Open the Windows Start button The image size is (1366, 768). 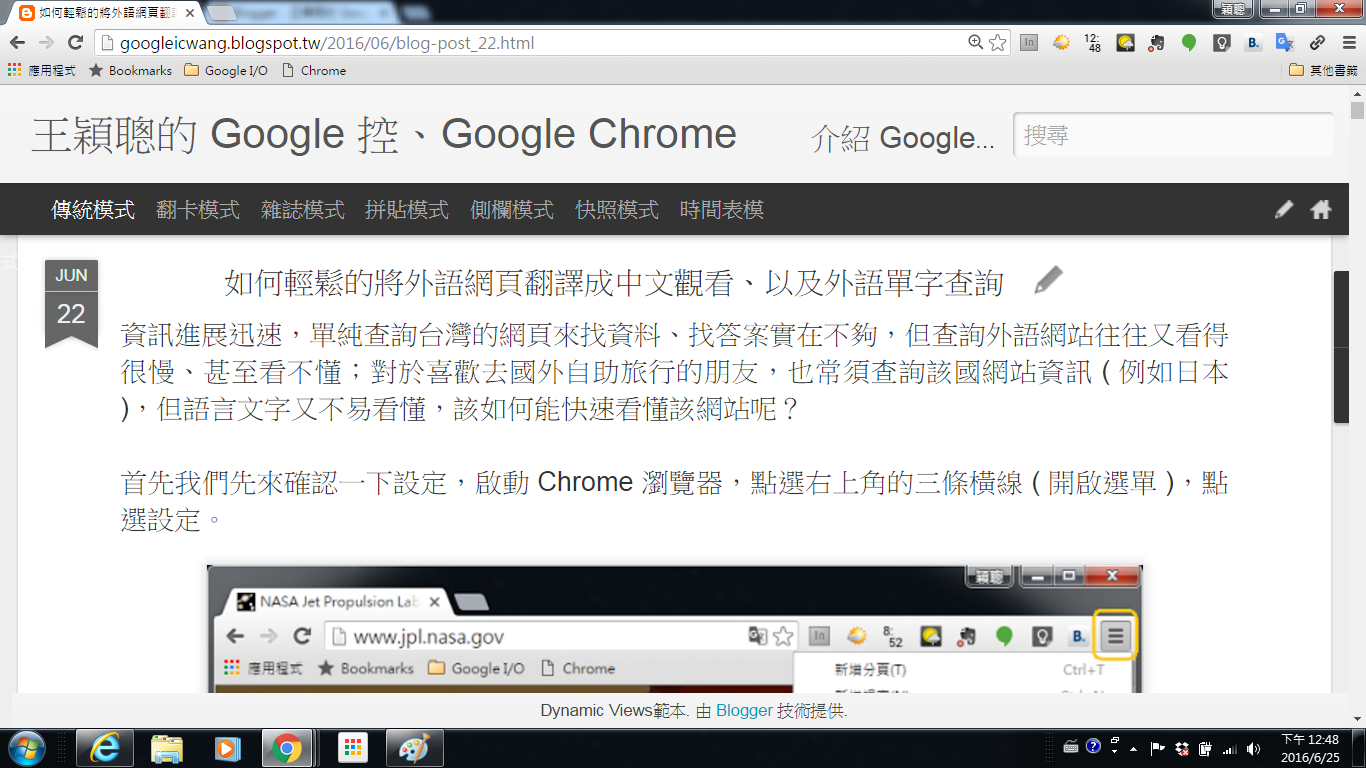[26, 748]
